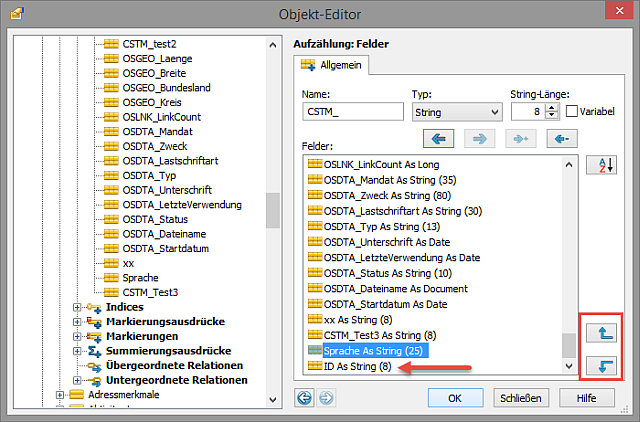Click Felder list scroll-up arrow
Viewport: 640px width, 422px height.
(x=569, y=165)
